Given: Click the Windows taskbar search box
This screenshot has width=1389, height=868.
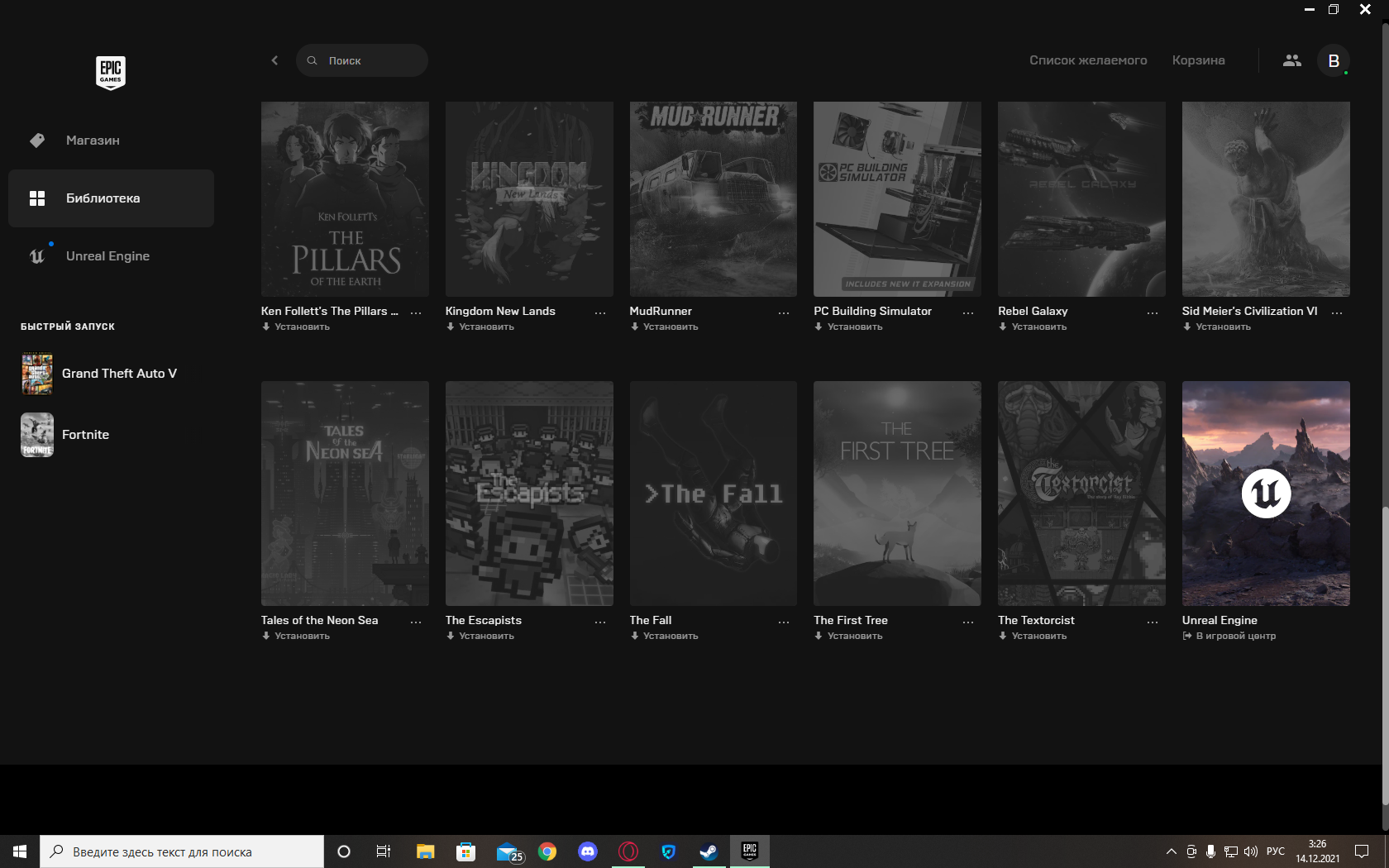Looking at the screenshot, I should click(182, 851).
